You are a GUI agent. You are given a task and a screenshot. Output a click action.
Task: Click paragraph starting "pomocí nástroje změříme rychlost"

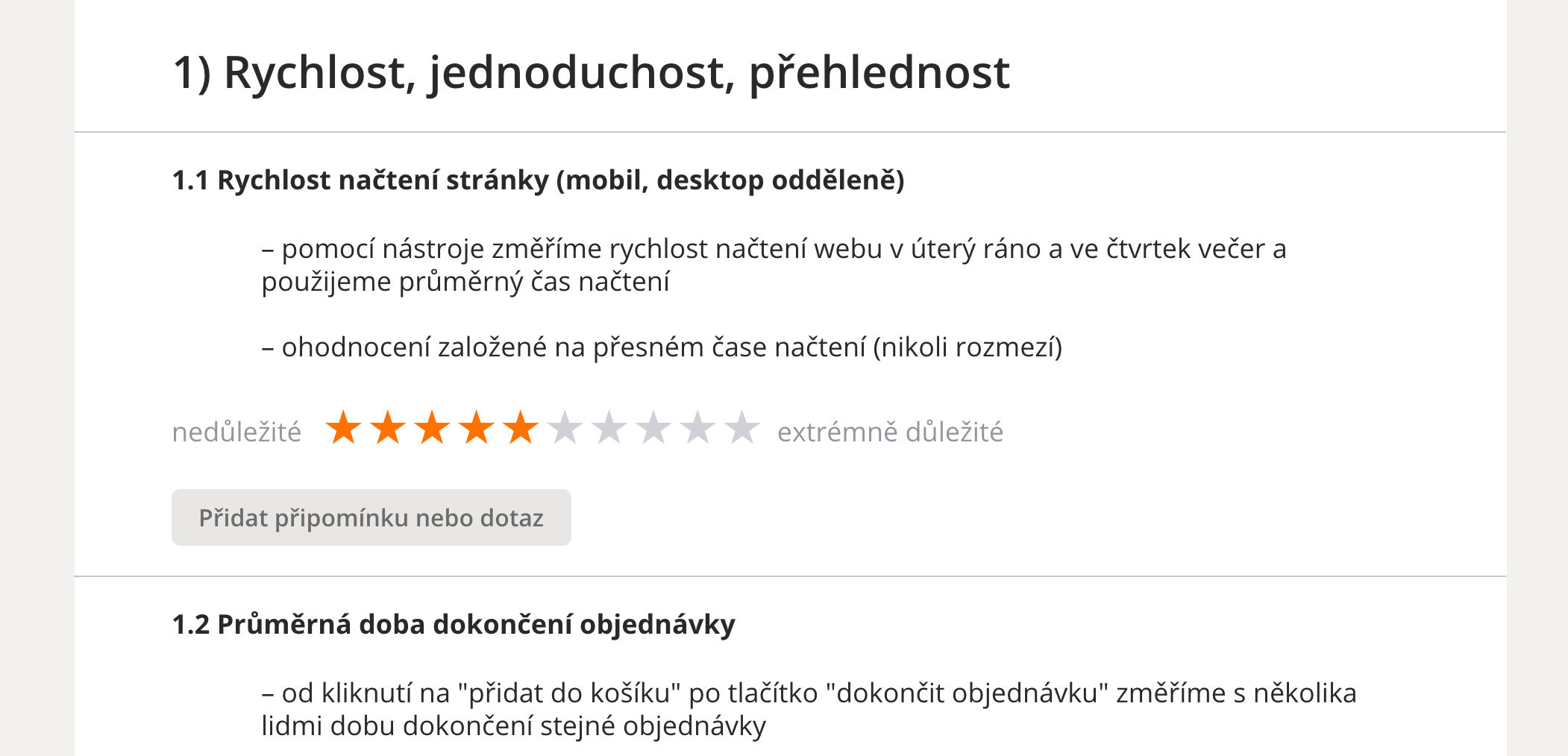(x=774, y=265)
